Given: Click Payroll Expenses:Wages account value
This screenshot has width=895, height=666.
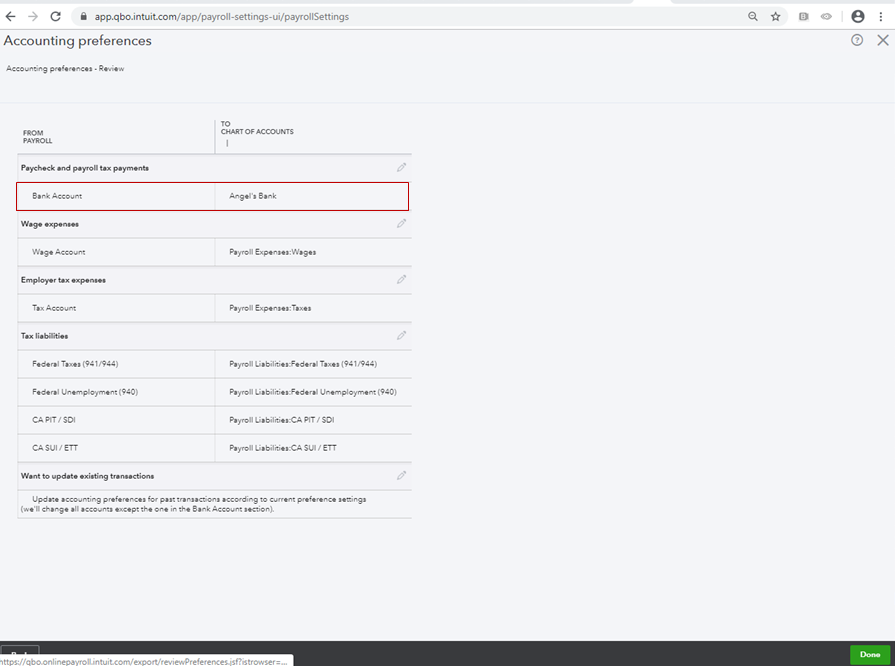Looking at the screenshot, I should coord(272,252).
